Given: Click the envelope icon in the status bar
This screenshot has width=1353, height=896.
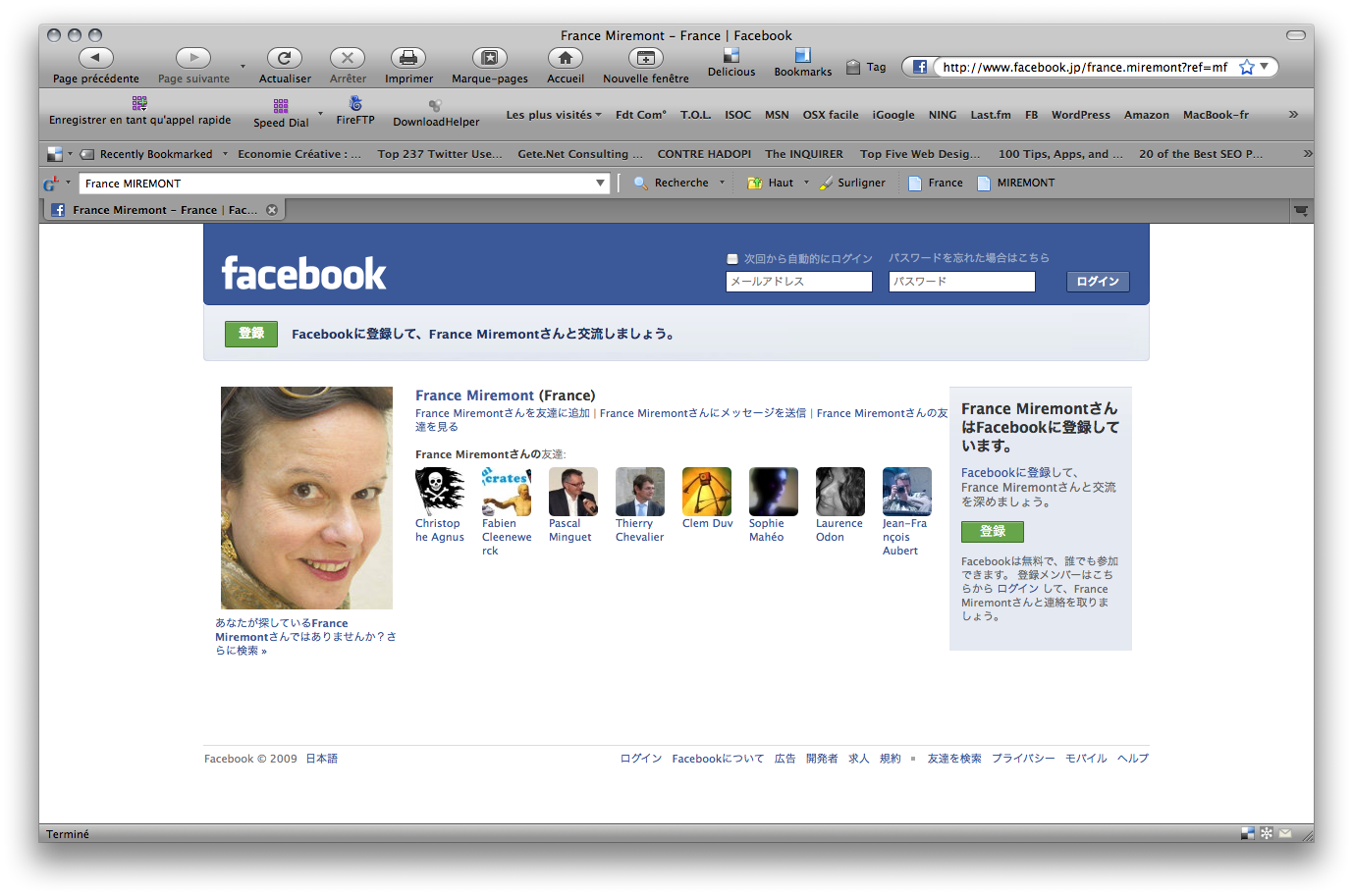Looking at the screenshot, I should coord(1284,833).
